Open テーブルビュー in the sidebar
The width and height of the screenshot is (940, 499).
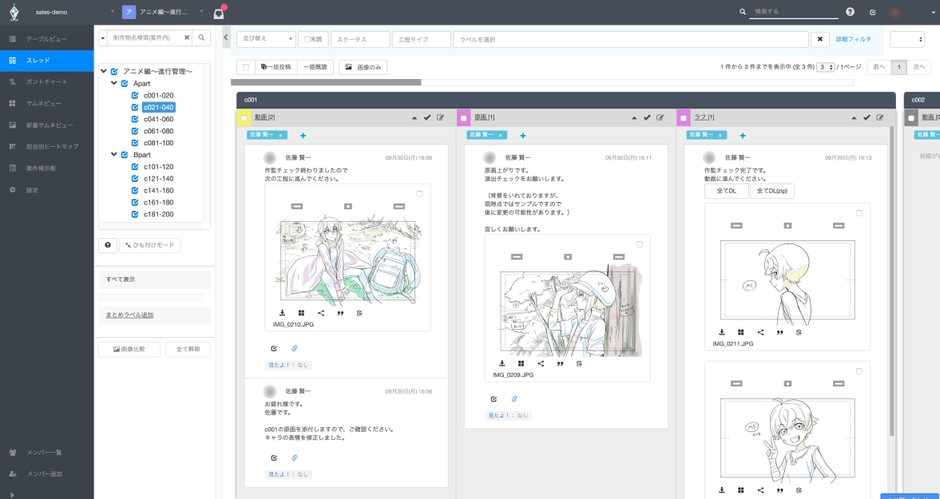pyautogui.click(x=46, y=39)
